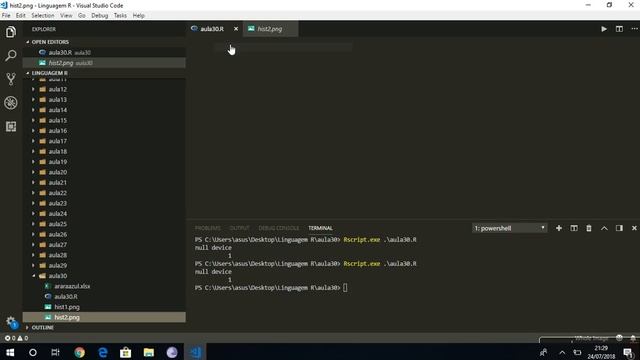Split the terminal panel

[574, 228]
